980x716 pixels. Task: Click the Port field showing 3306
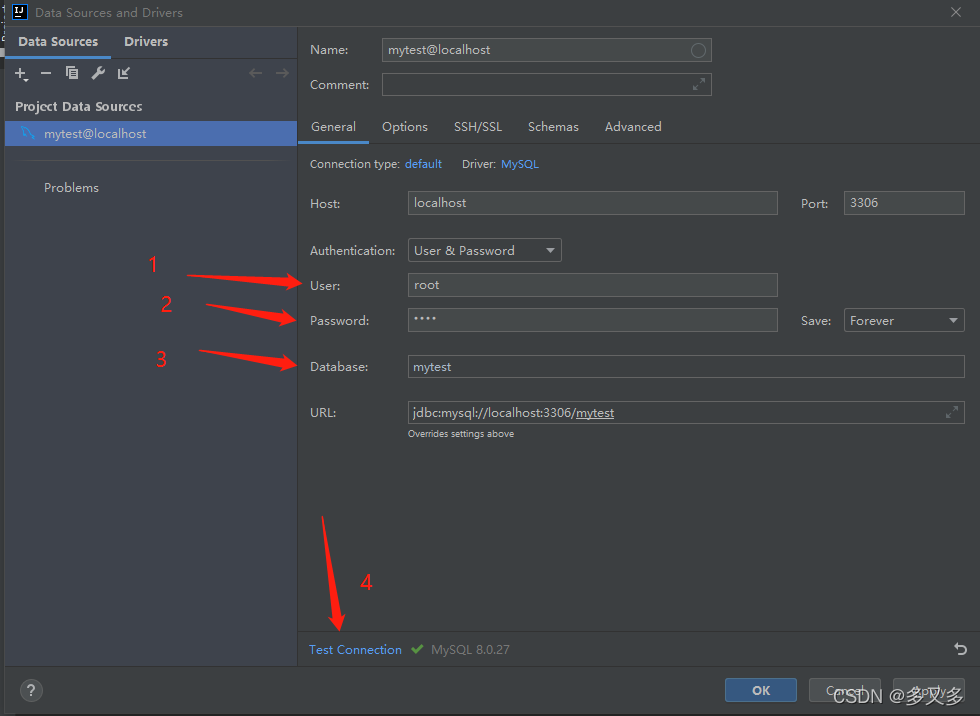pos(904,203)
